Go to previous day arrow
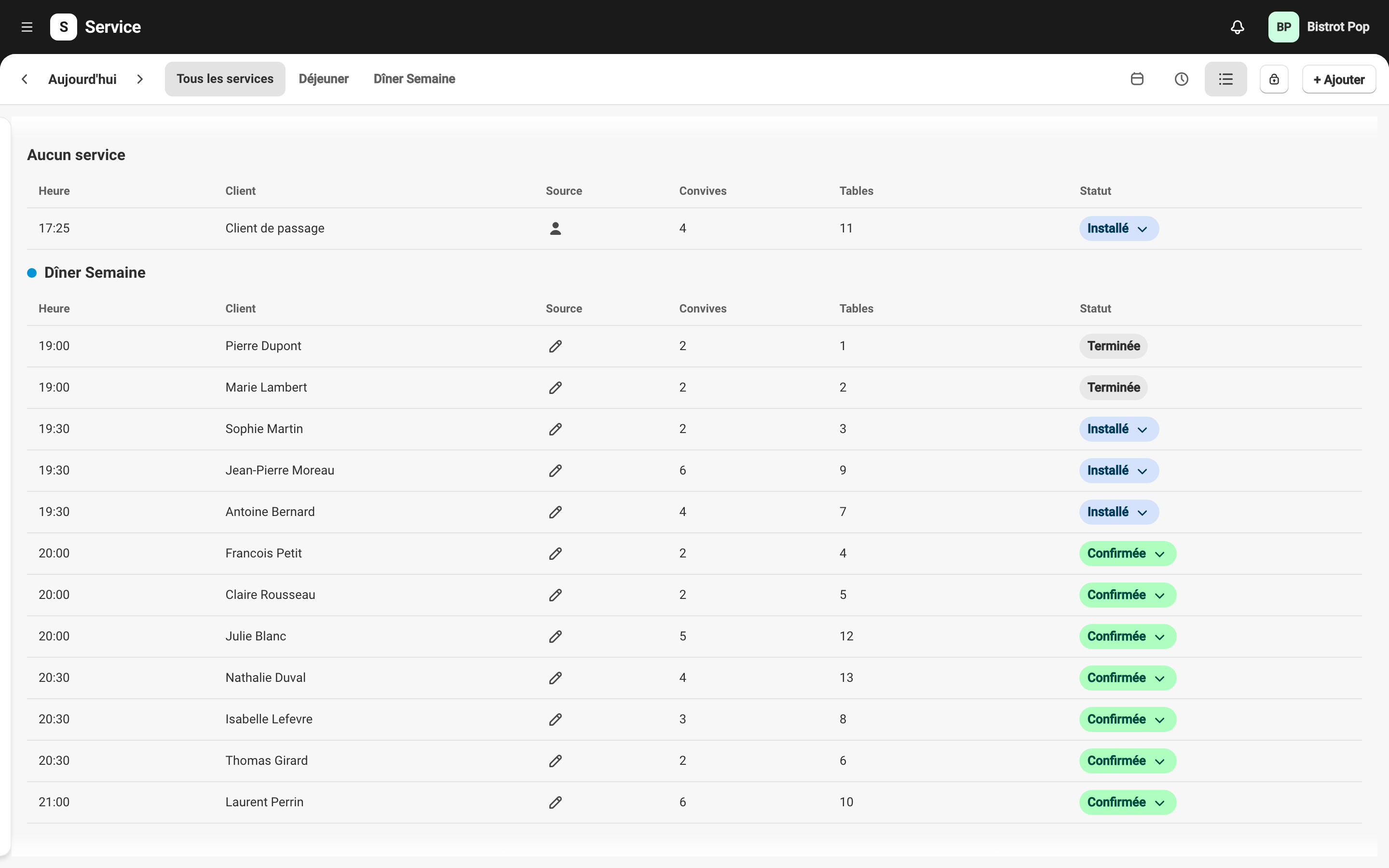 (x=25, y=79)
